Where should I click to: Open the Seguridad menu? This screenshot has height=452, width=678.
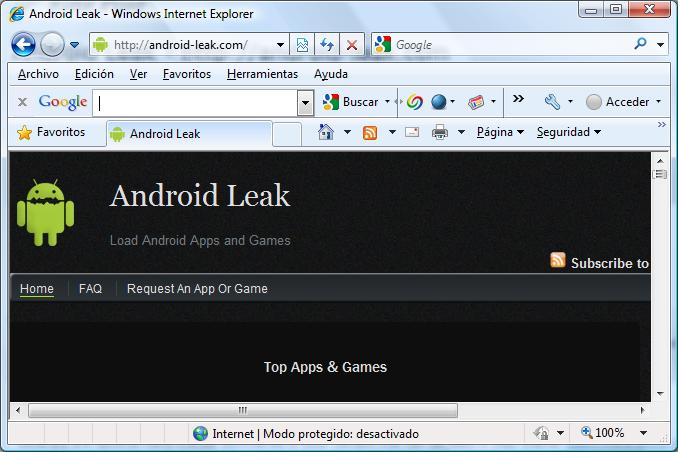pos(569,132)
